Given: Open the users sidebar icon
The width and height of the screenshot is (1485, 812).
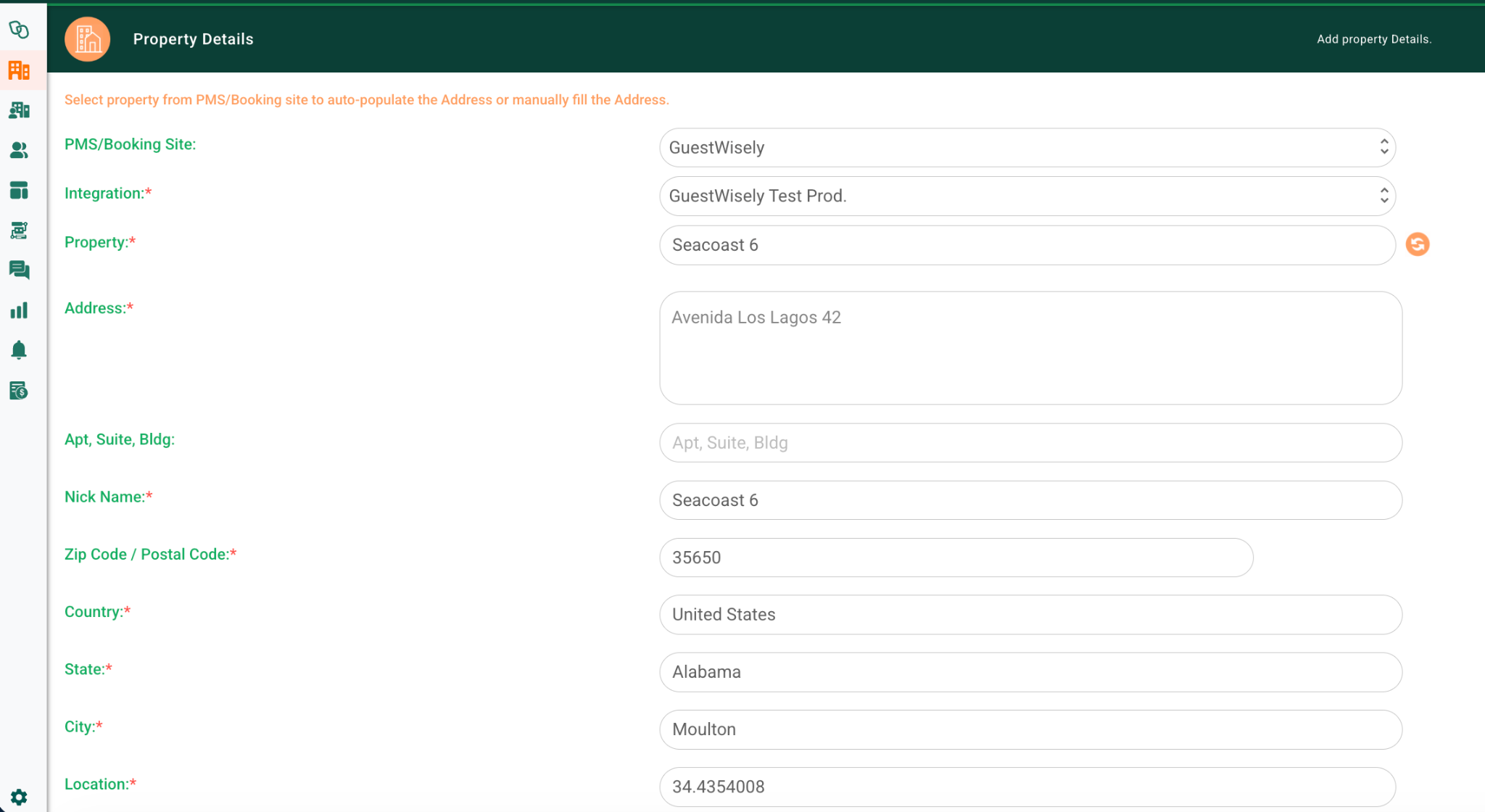Looking at the screenshot, I should tap(19, 150).
